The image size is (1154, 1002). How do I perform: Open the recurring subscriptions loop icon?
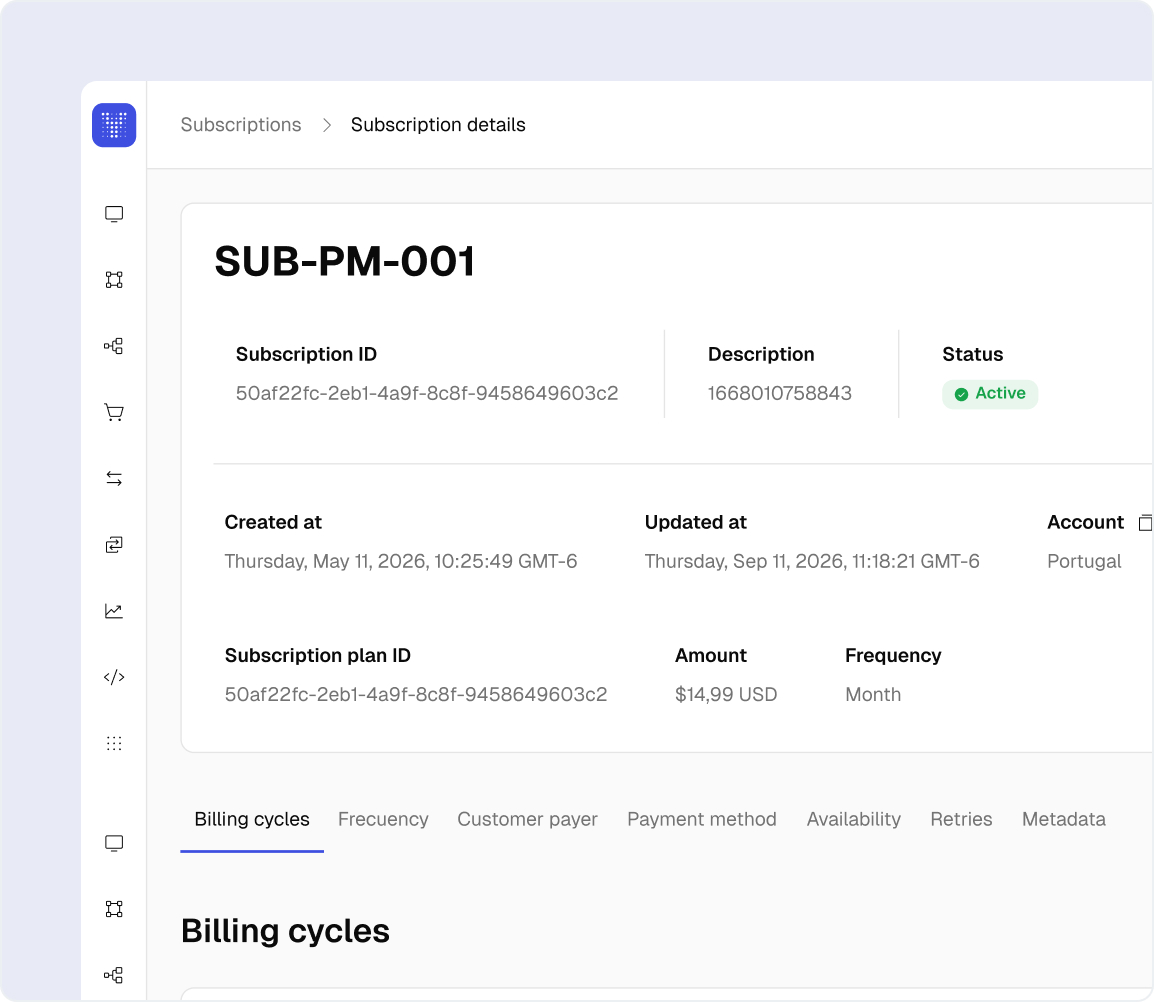[114, 545]
